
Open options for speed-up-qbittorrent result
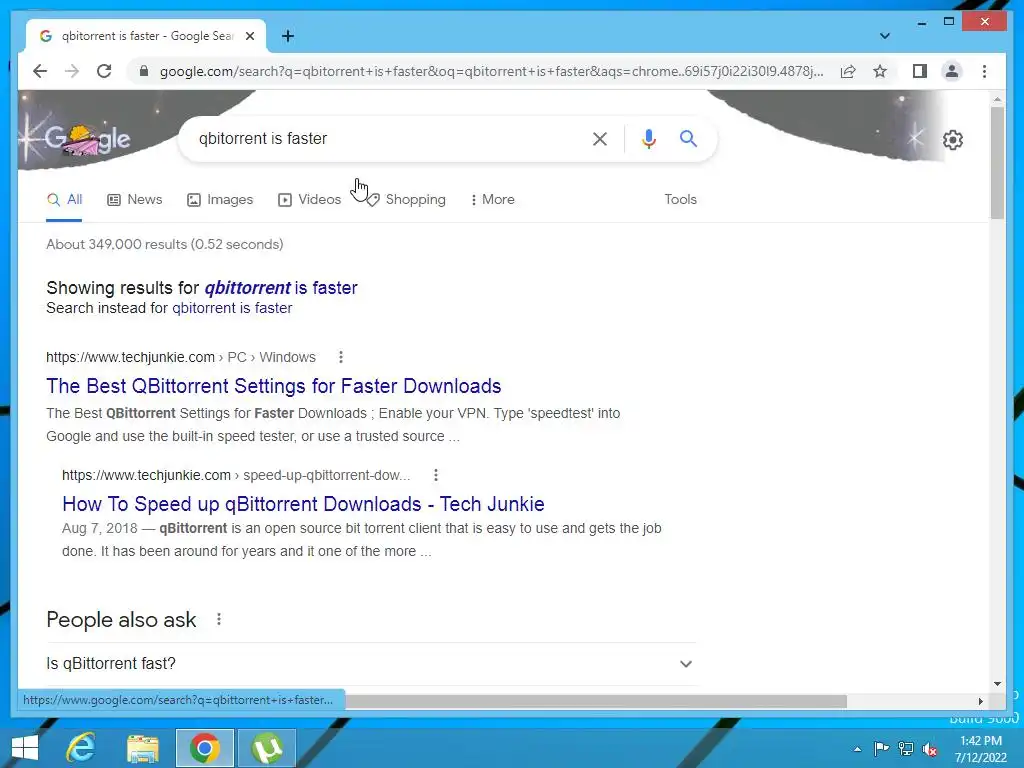pyautogui.click(x=436, y=475)
